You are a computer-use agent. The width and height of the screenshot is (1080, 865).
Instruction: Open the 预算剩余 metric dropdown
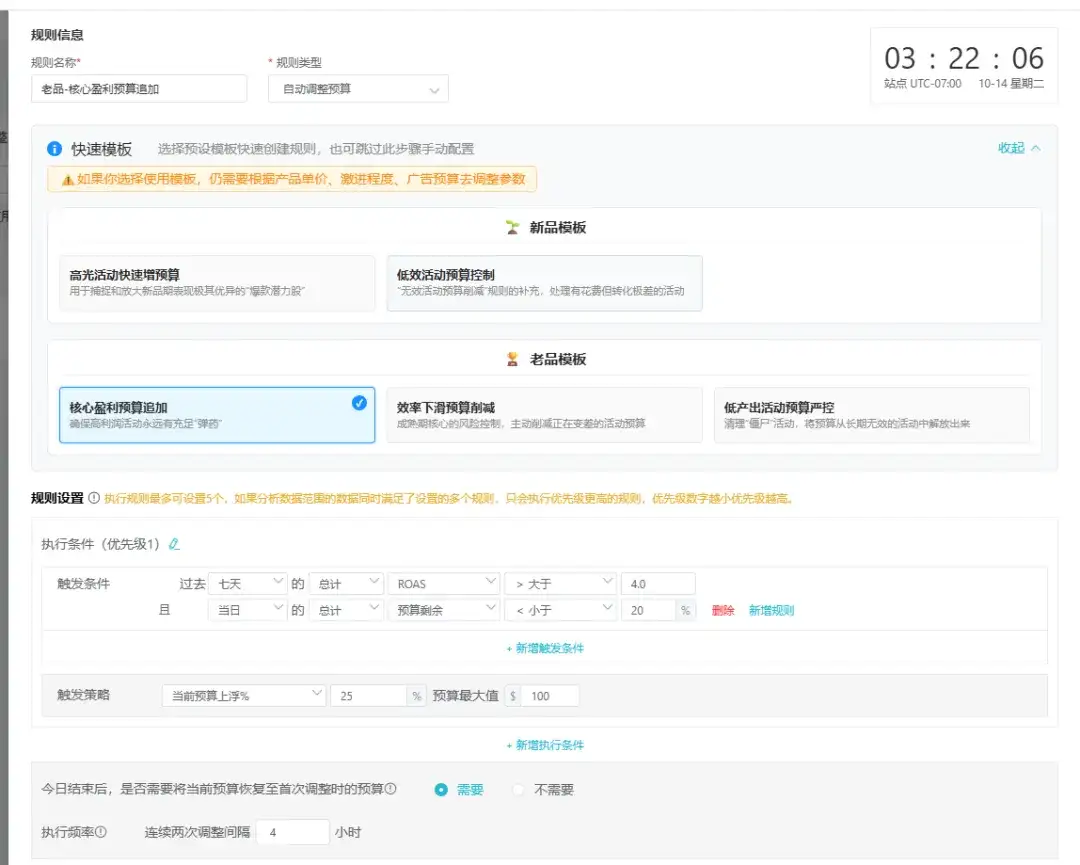coord(444,610)
